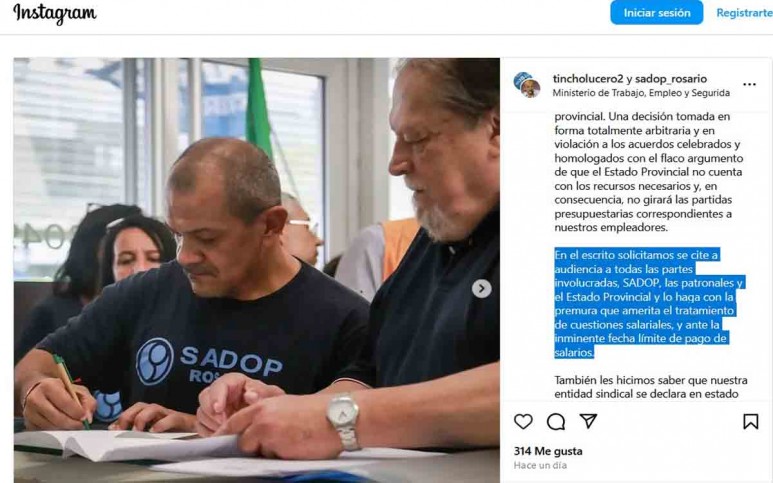Open comments via the speech bubble icon
This screenshot has width=773, height=483.
556,421
